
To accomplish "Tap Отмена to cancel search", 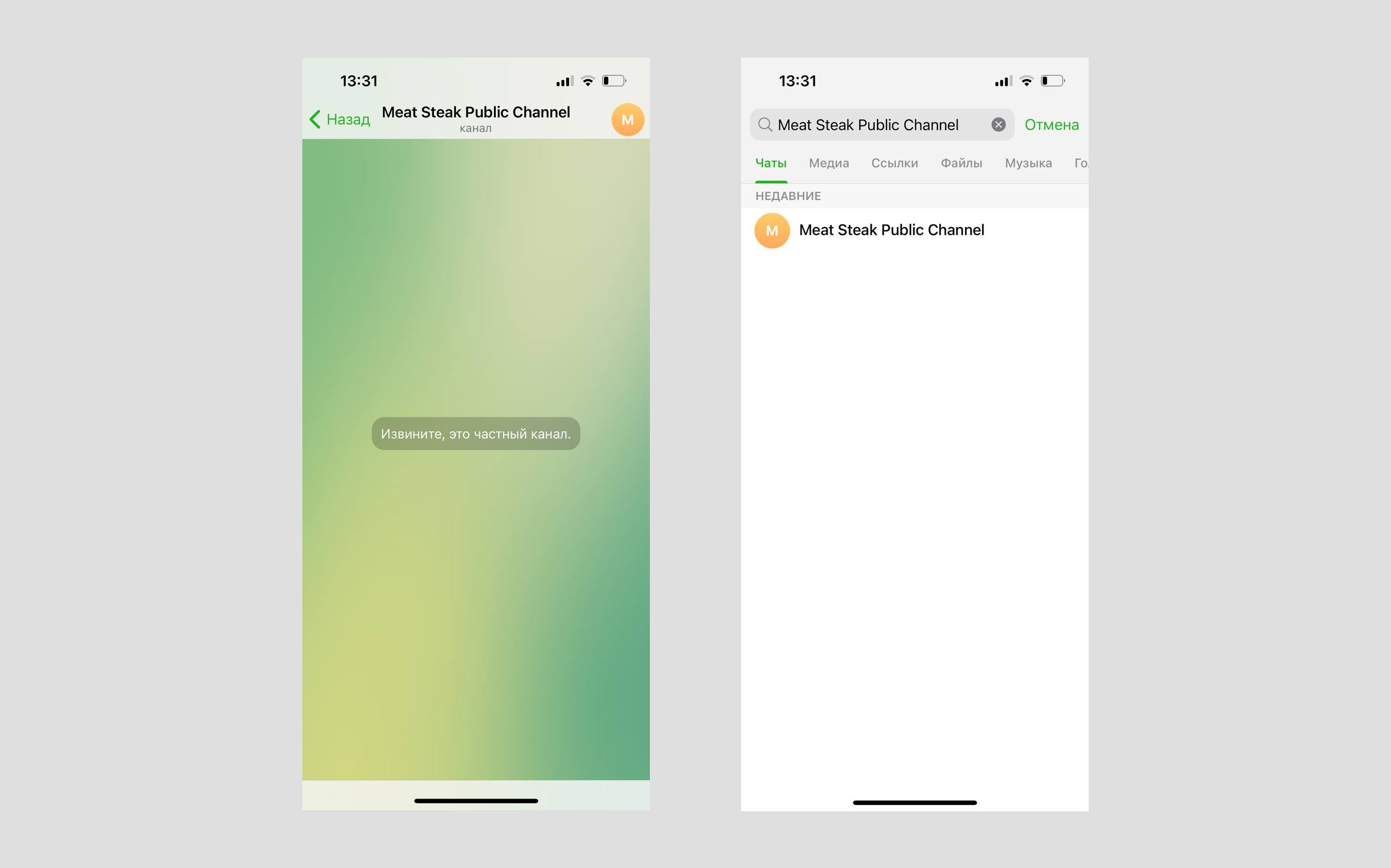I will click(x=1051, y=124).
